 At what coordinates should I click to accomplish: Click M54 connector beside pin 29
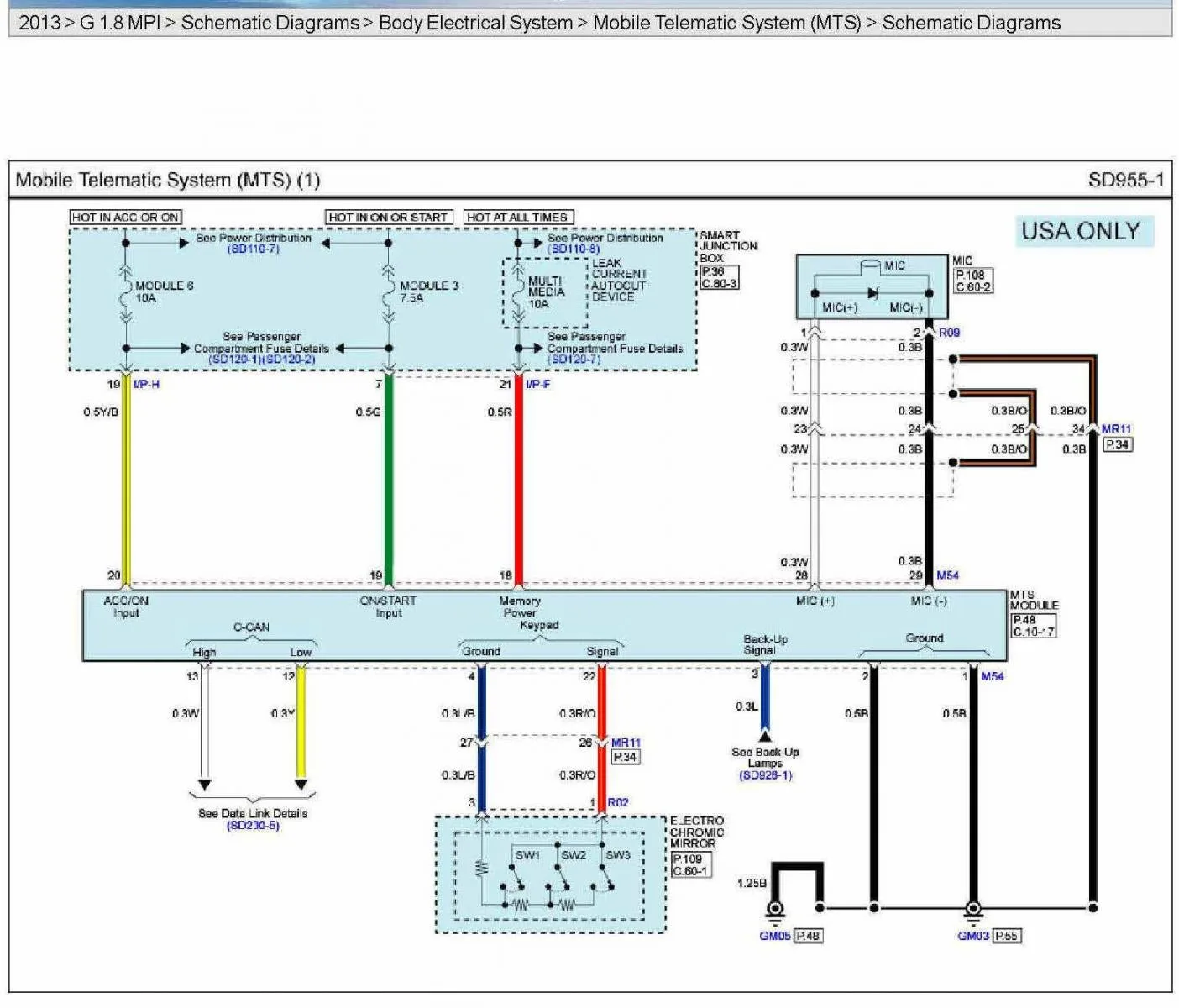(x=947, y=575)
